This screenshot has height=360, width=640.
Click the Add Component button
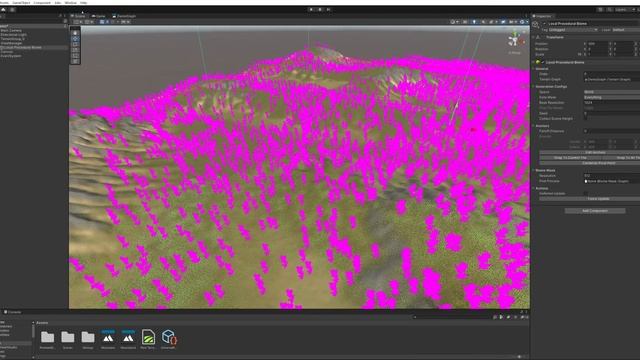[595, 211]
